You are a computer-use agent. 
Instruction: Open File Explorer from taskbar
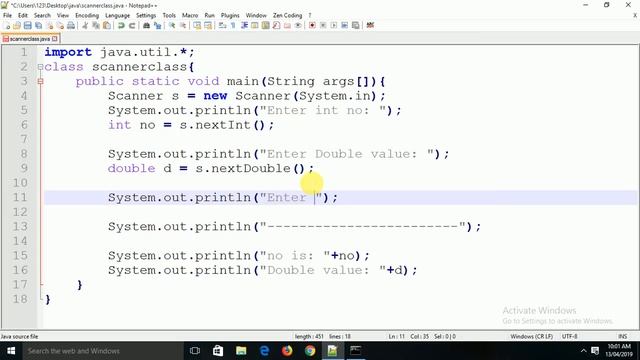[x=241, y=351]
